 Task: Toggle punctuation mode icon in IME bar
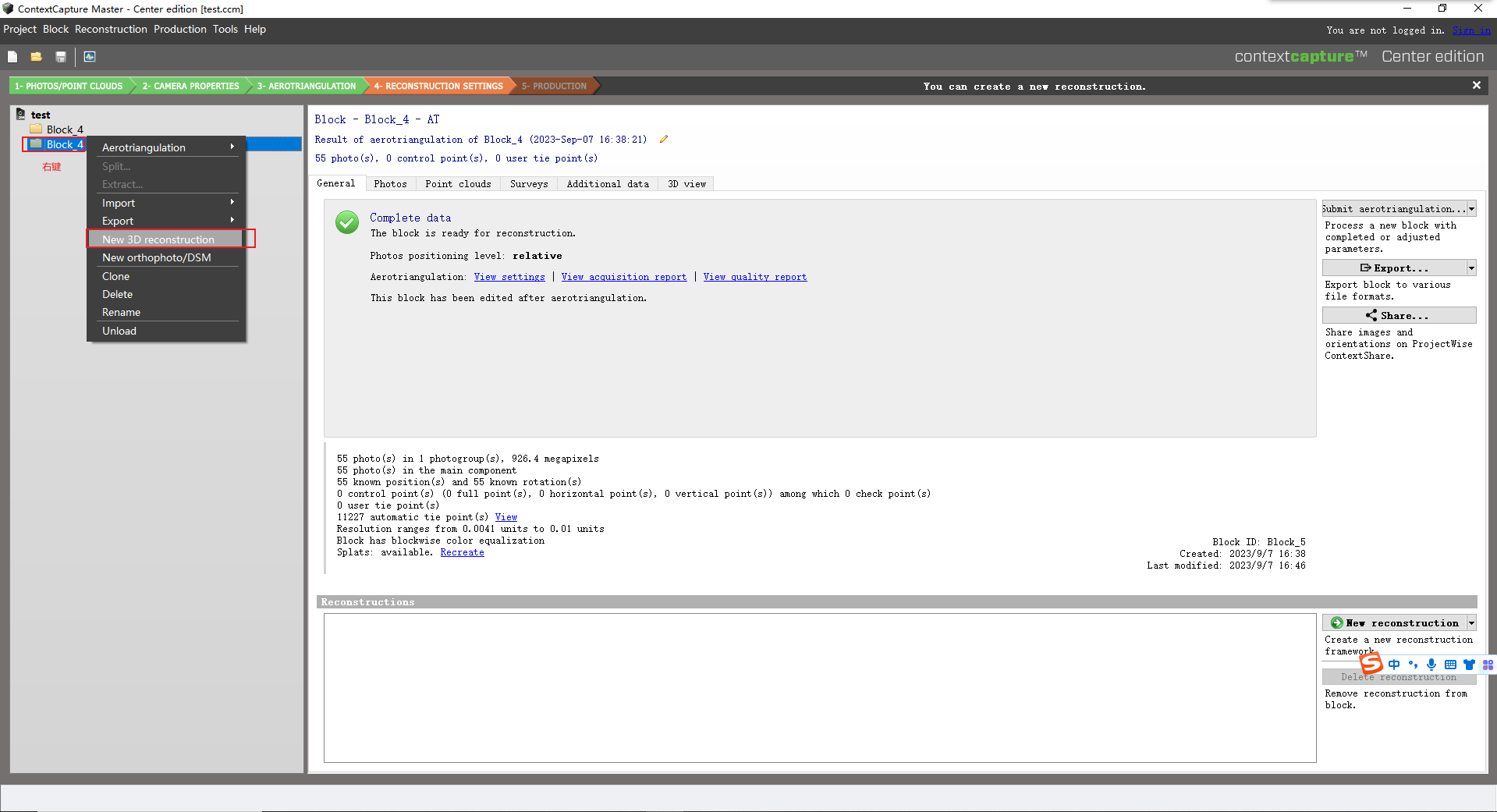click(x=1413, y=665)
